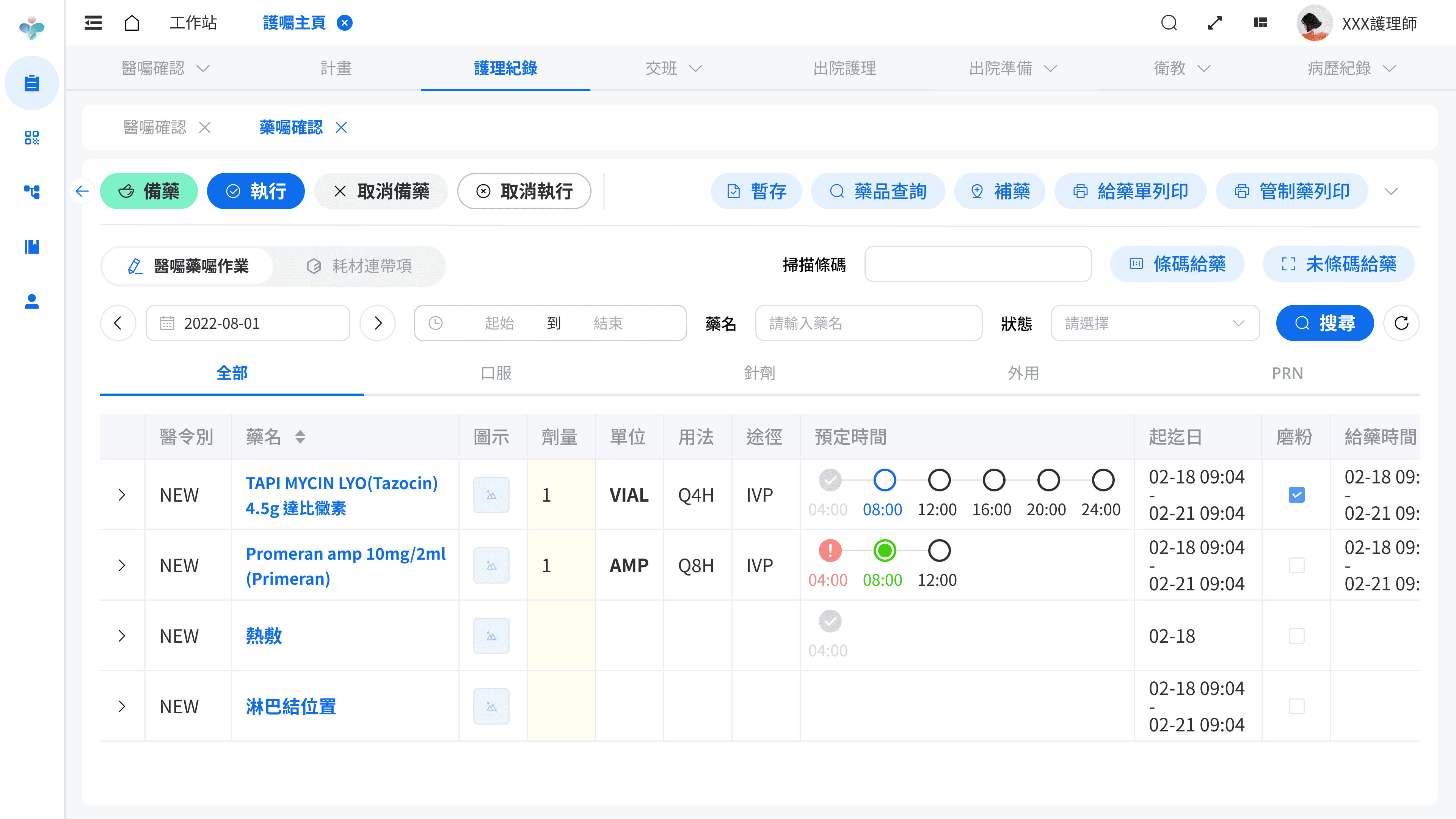Switch to 計畫 tab
This screenshot has width=1456, height=819.
pos(336,68)
